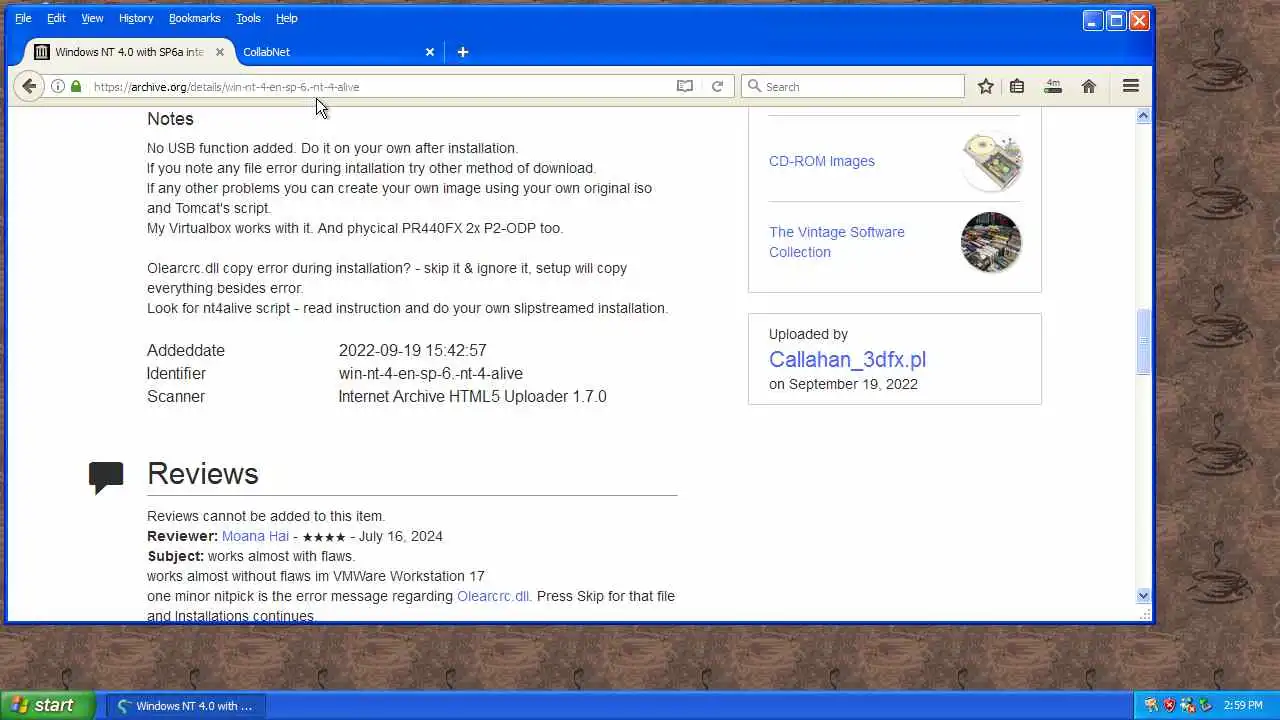Image resolution: width=1280 pixels, height=720 pixels.
Task: Open the View menu
Action: pos(92,18)
